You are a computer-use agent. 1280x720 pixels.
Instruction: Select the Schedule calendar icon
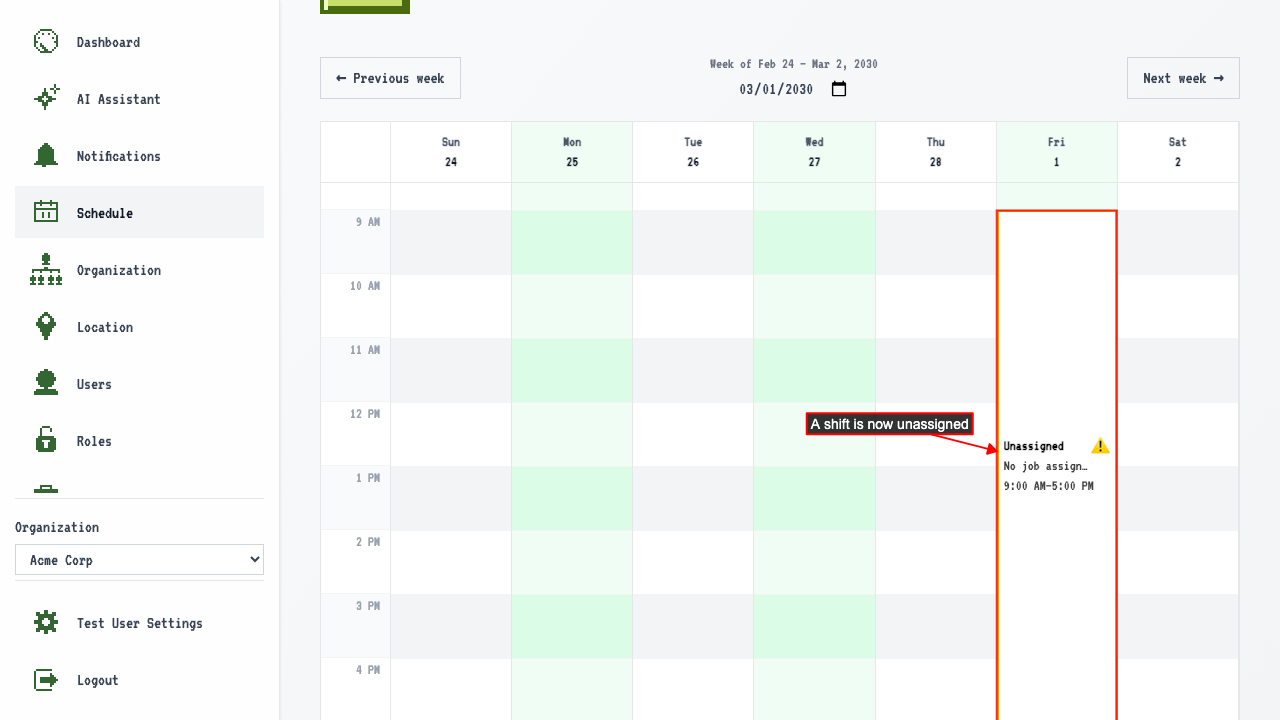pyautogui.click(x=46, y=213)
